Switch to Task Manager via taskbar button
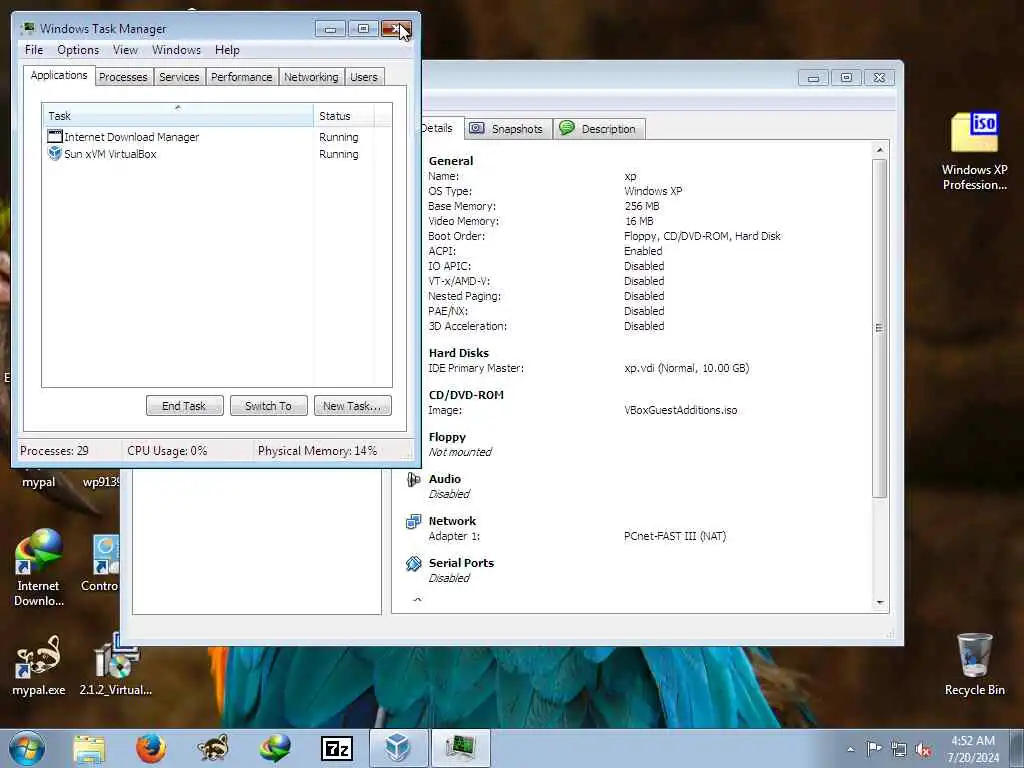This screenshot has height=768, width=1024. [x=460, y=748]
